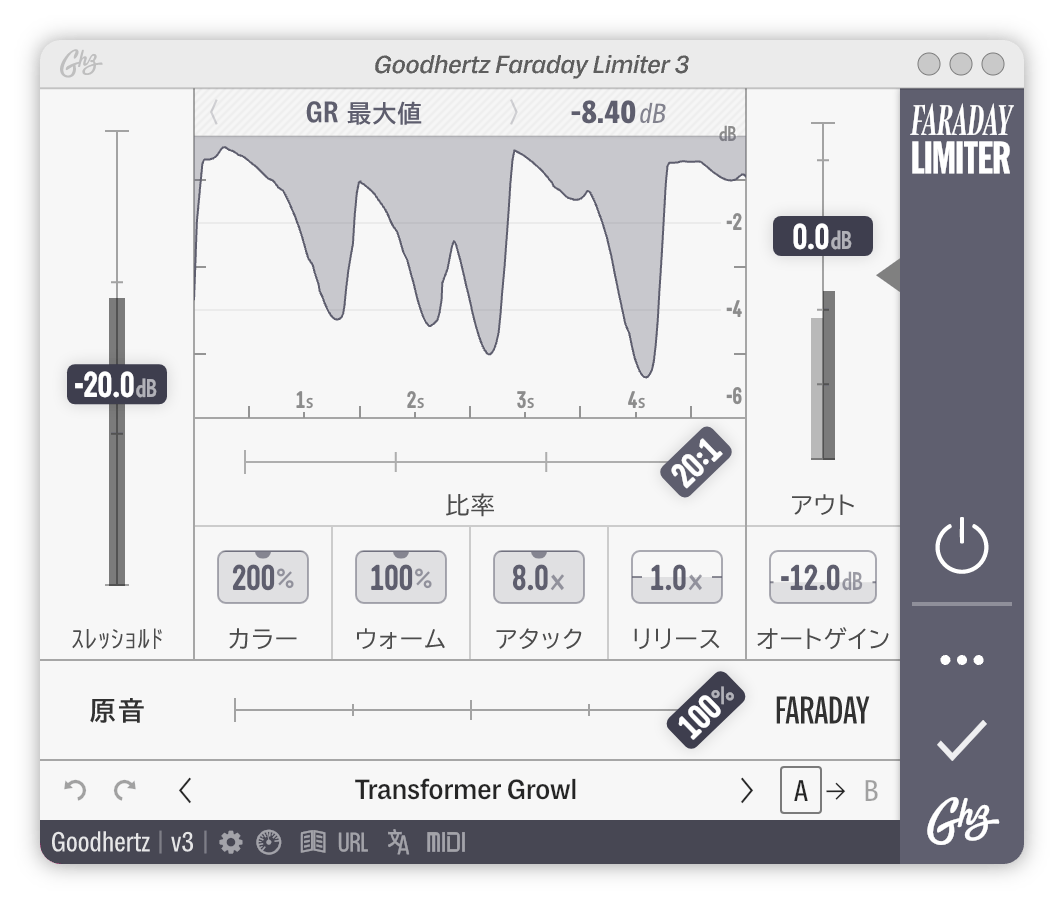Click the checkmark icon in sidebar
Image resolution: width=1064 pixels, height=904 pixels.
tap(962, 740)
